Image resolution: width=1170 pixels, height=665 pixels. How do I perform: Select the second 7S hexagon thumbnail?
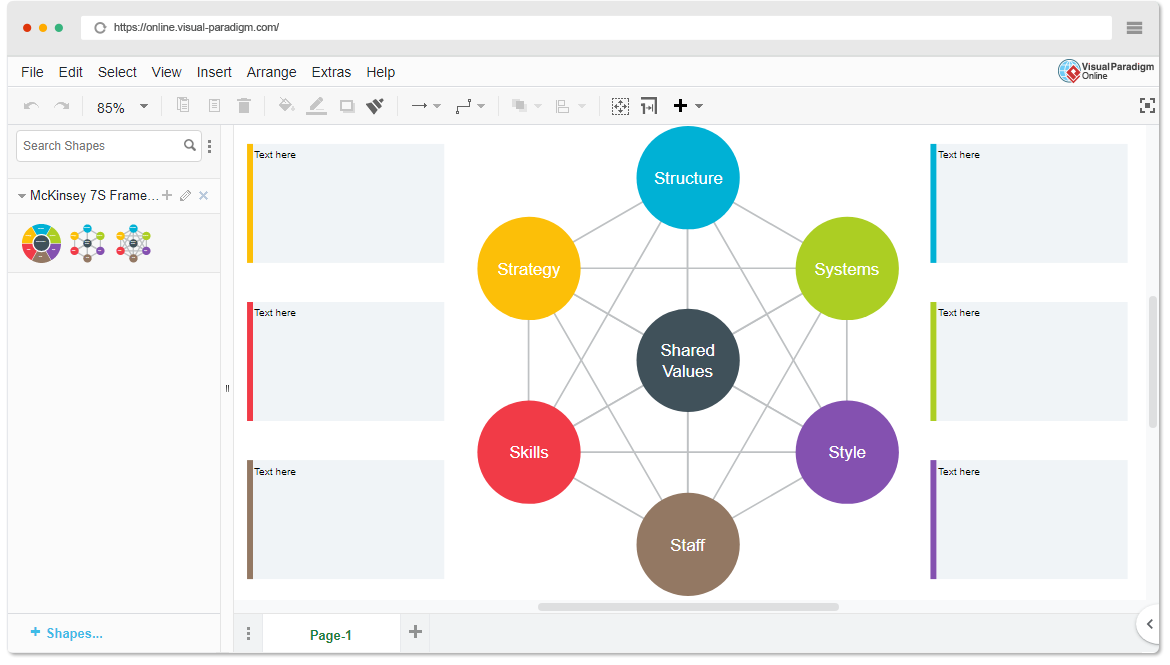87,243
